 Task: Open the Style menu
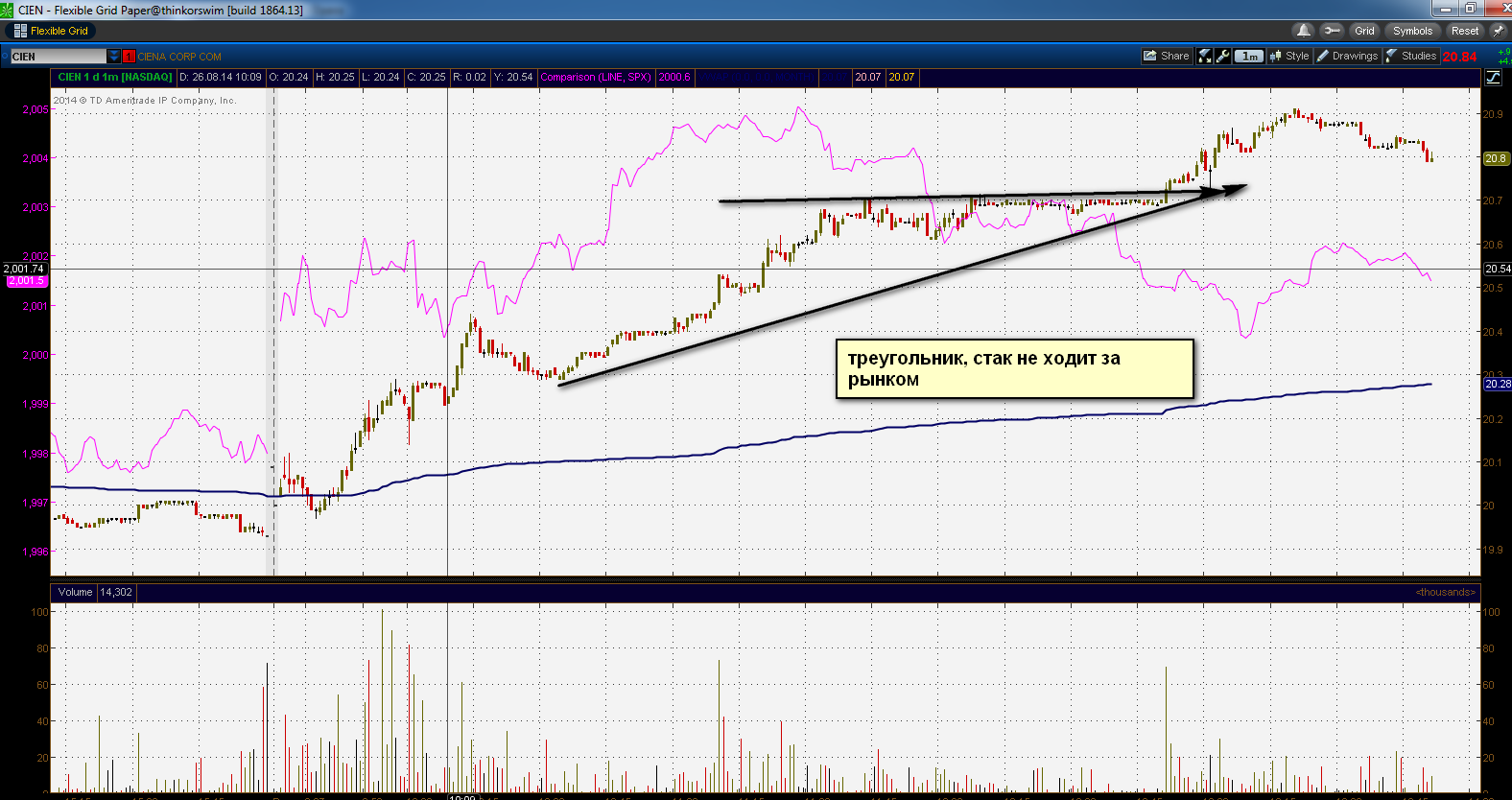1289,56
